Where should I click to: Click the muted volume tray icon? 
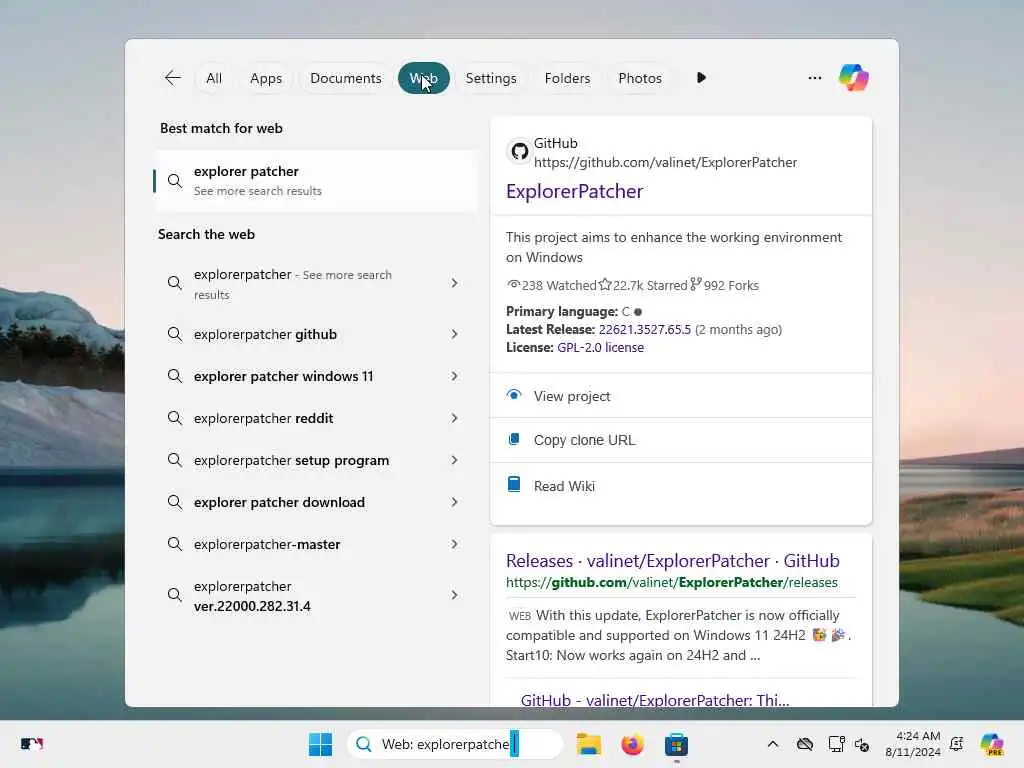(x=862, y=744)
